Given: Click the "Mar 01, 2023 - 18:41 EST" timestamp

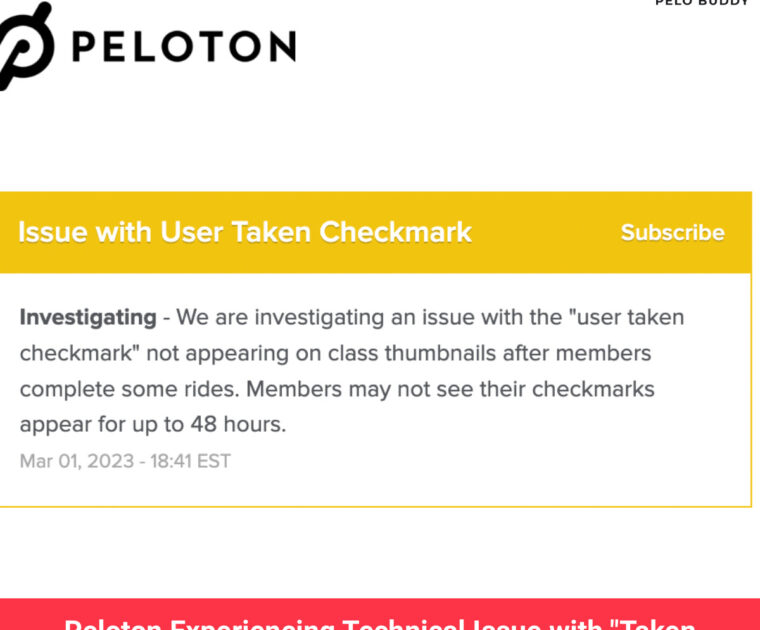Looking at the screenshot, I should point(125,461).
